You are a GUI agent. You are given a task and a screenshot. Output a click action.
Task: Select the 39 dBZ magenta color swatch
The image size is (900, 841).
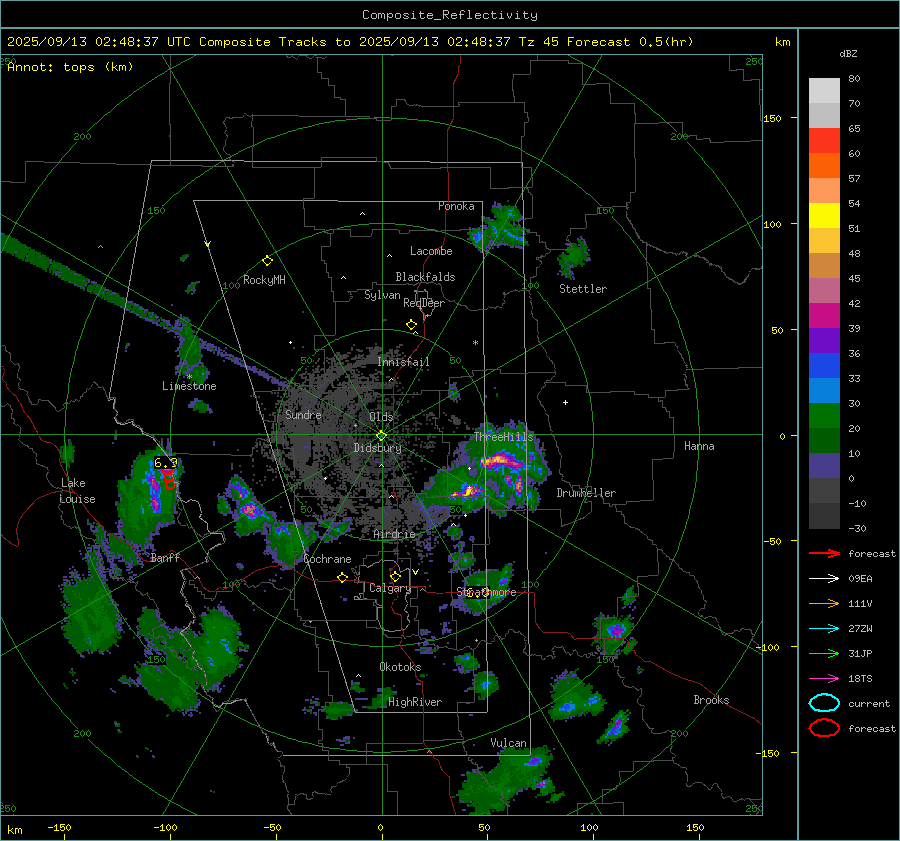(x=824, y=316)
